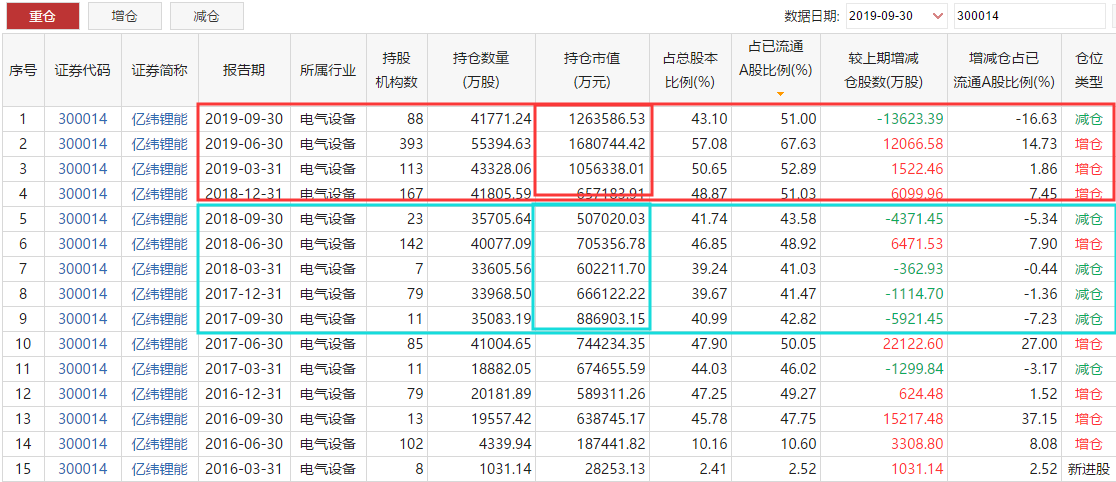Click 减仓 position type in row 1
Image resolution: width=1116 pixels, height=482 pixels.
coord(1088,120)
